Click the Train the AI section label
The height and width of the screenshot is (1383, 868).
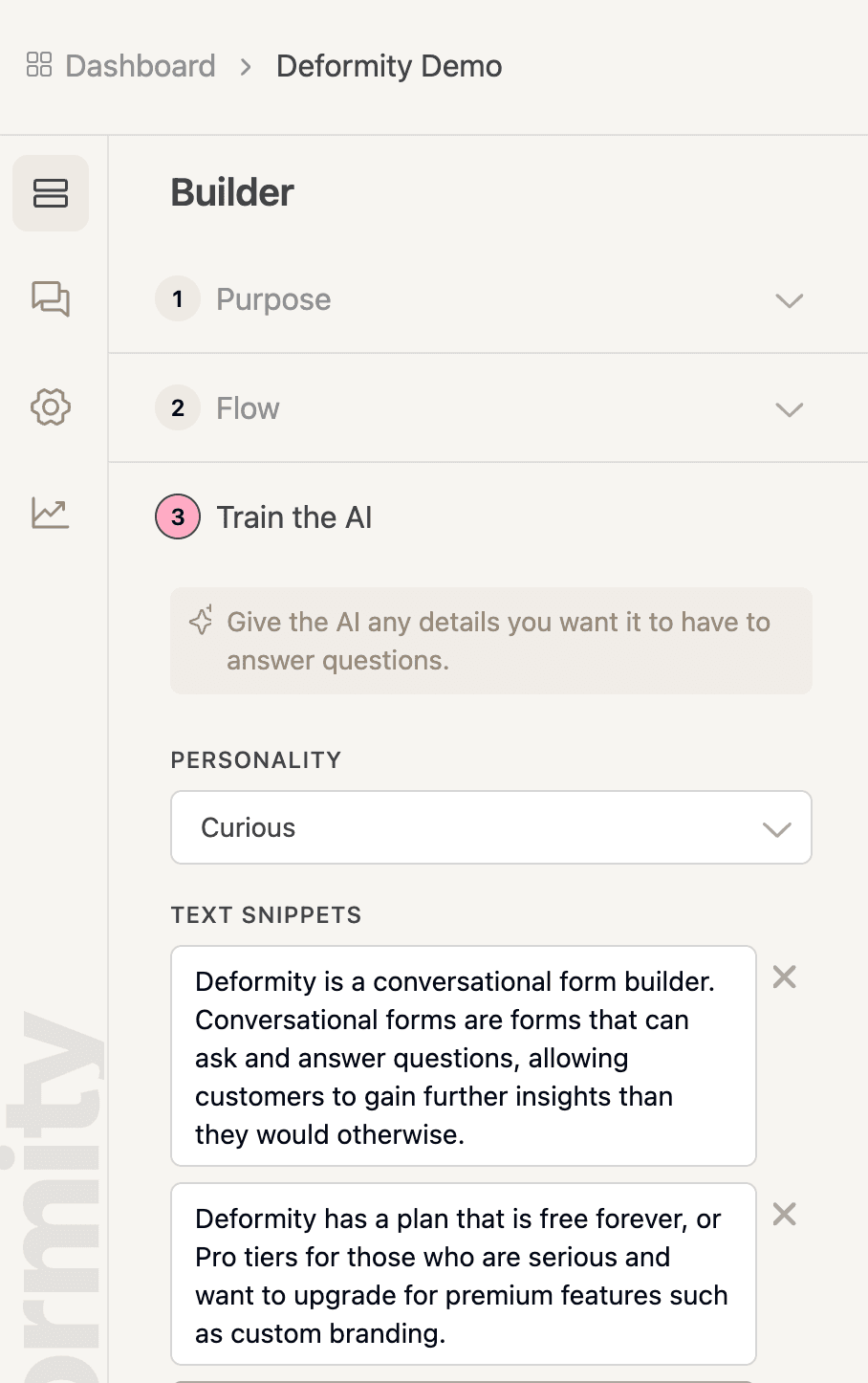click(x=294, y=516)
